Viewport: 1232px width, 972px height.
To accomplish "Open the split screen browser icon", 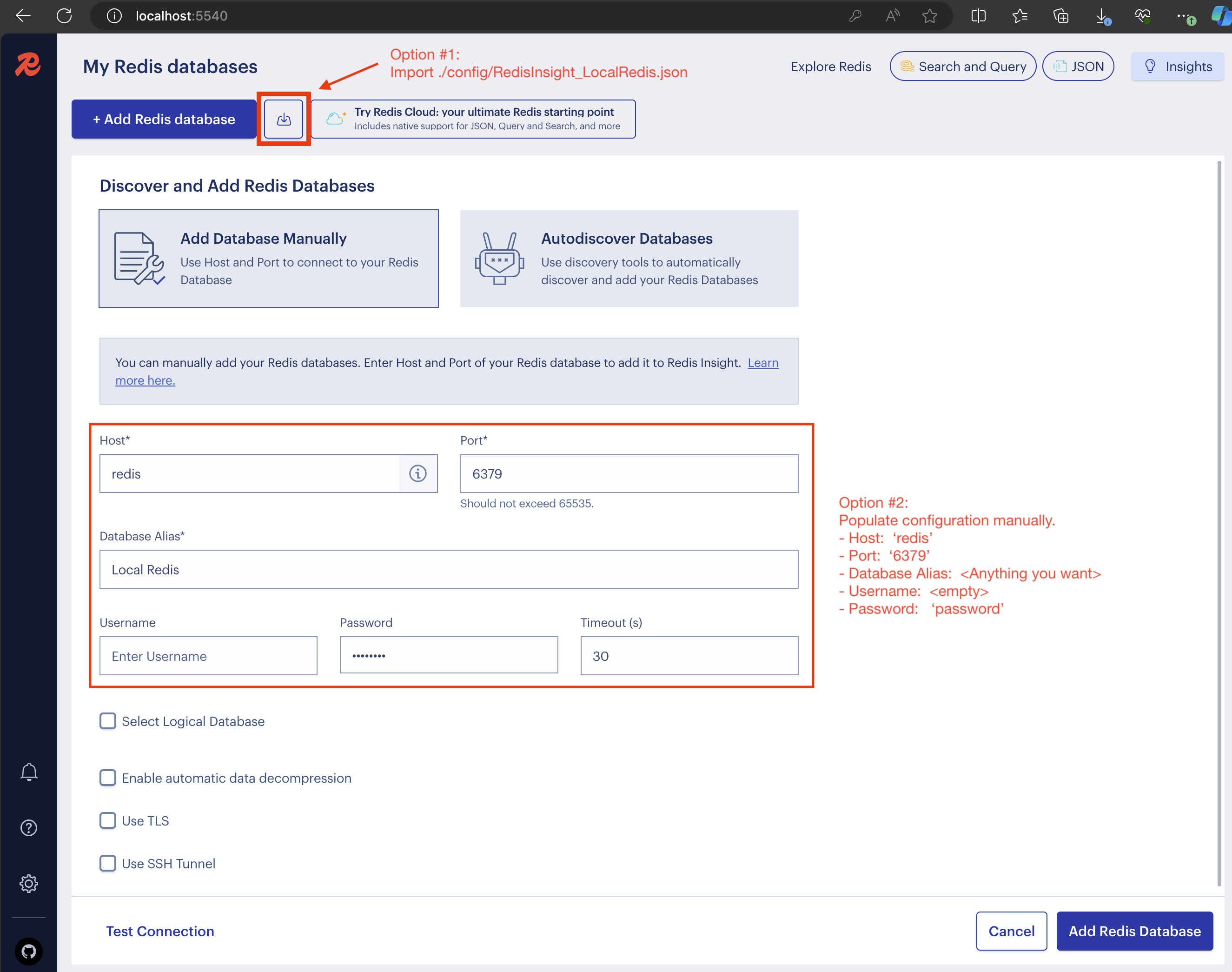I will click(x=978, y=16).
